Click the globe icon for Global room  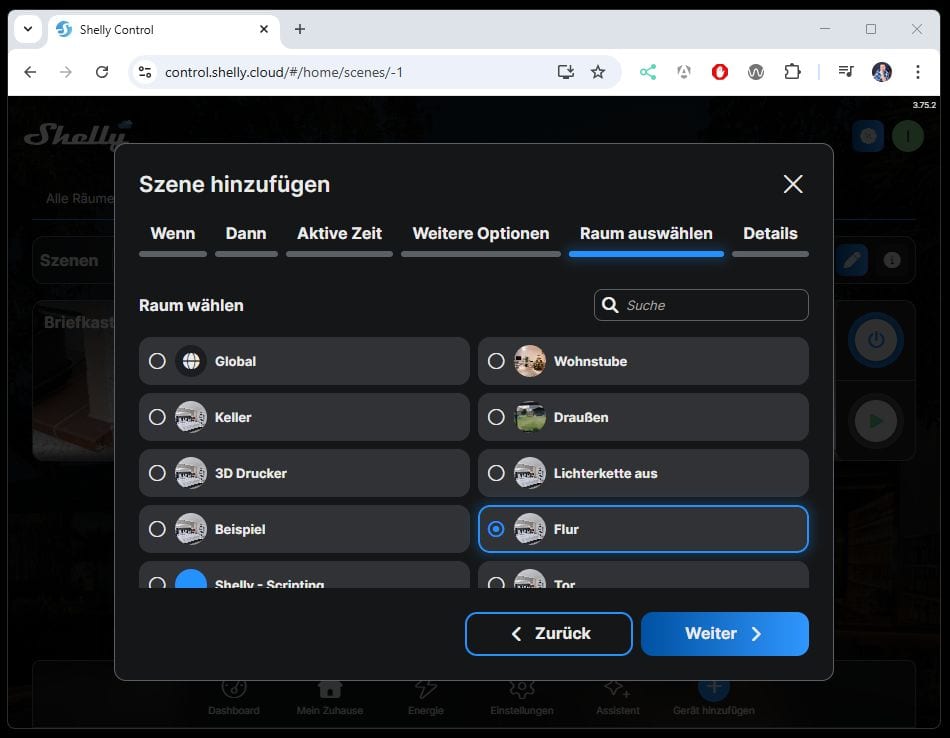point(191,361)
